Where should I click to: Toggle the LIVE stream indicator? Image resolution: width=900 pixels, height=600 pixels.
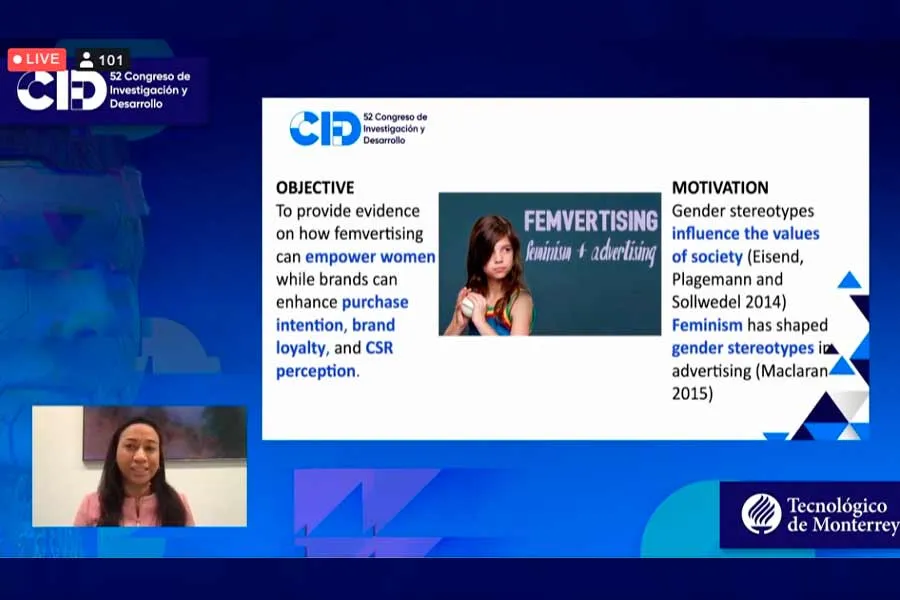tap(36, 58)
